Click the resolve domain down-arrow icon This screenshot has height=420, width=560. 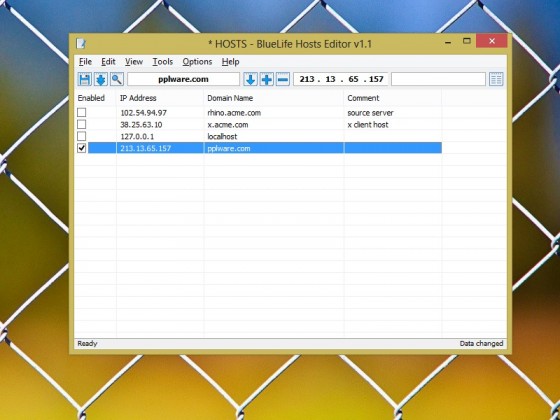click(250, 79)
